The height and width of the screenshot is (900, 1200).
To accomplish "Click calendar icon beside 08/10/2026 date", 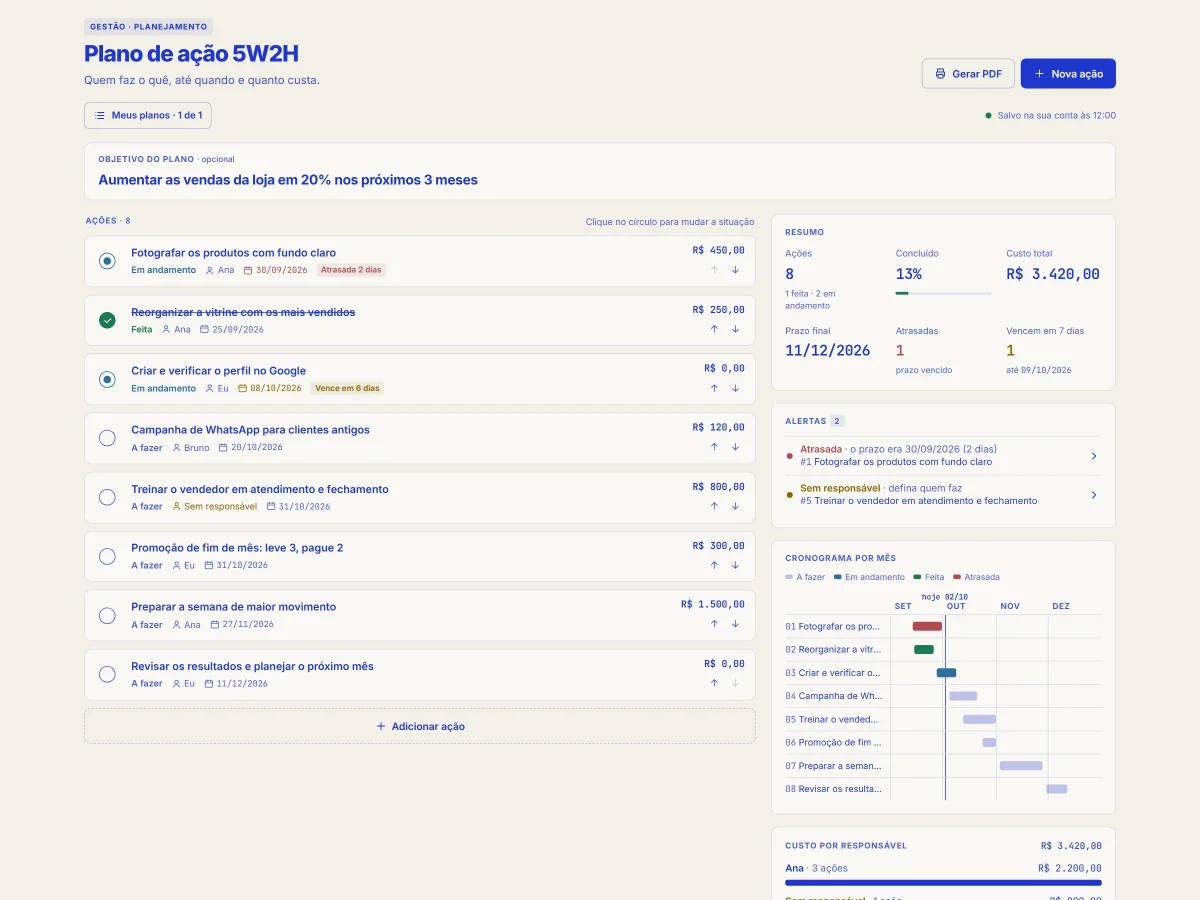I will [243, 388].
